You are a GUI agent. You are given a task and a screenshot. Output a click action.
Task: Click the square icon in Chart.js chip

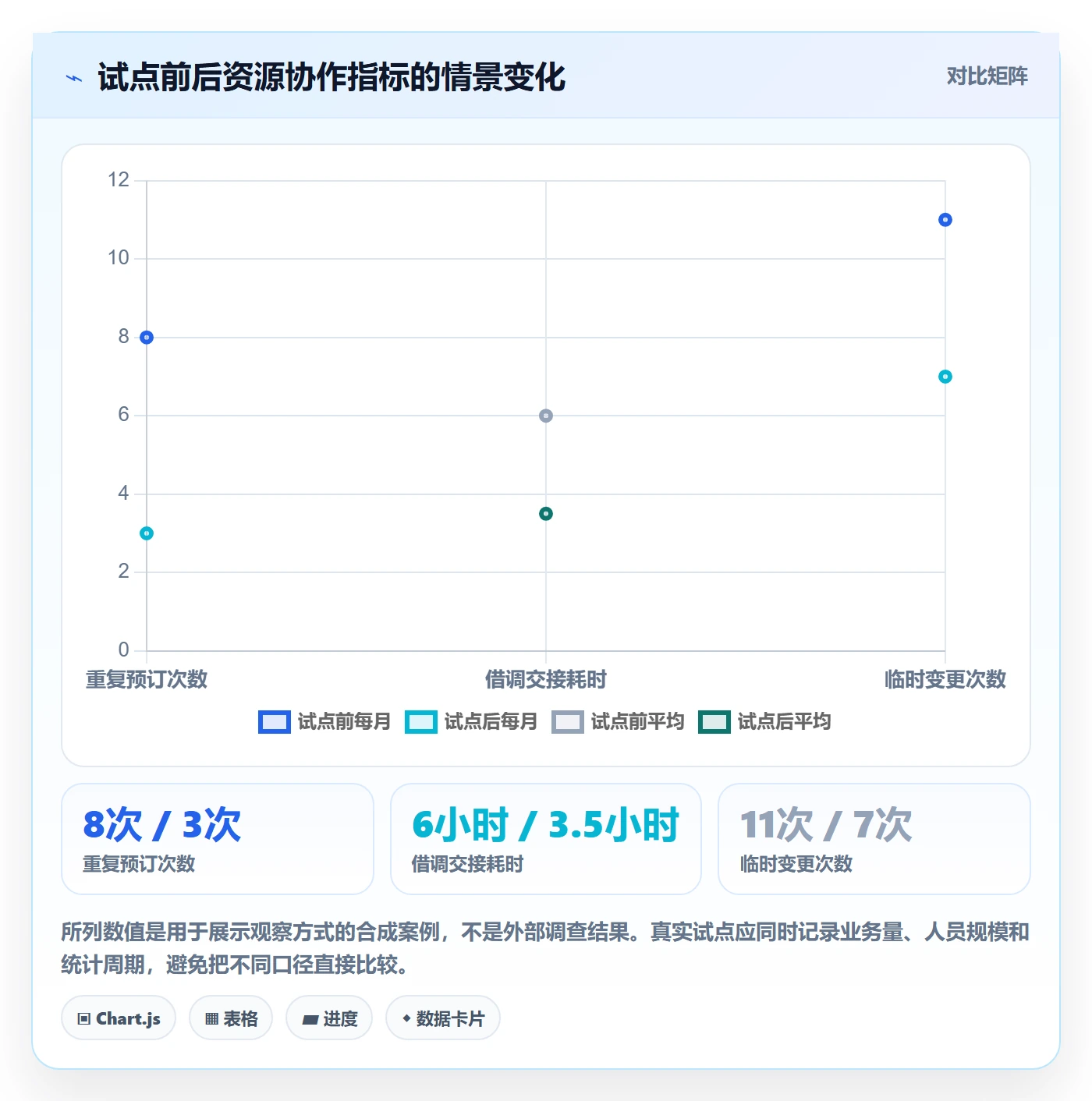point(84,1019)
